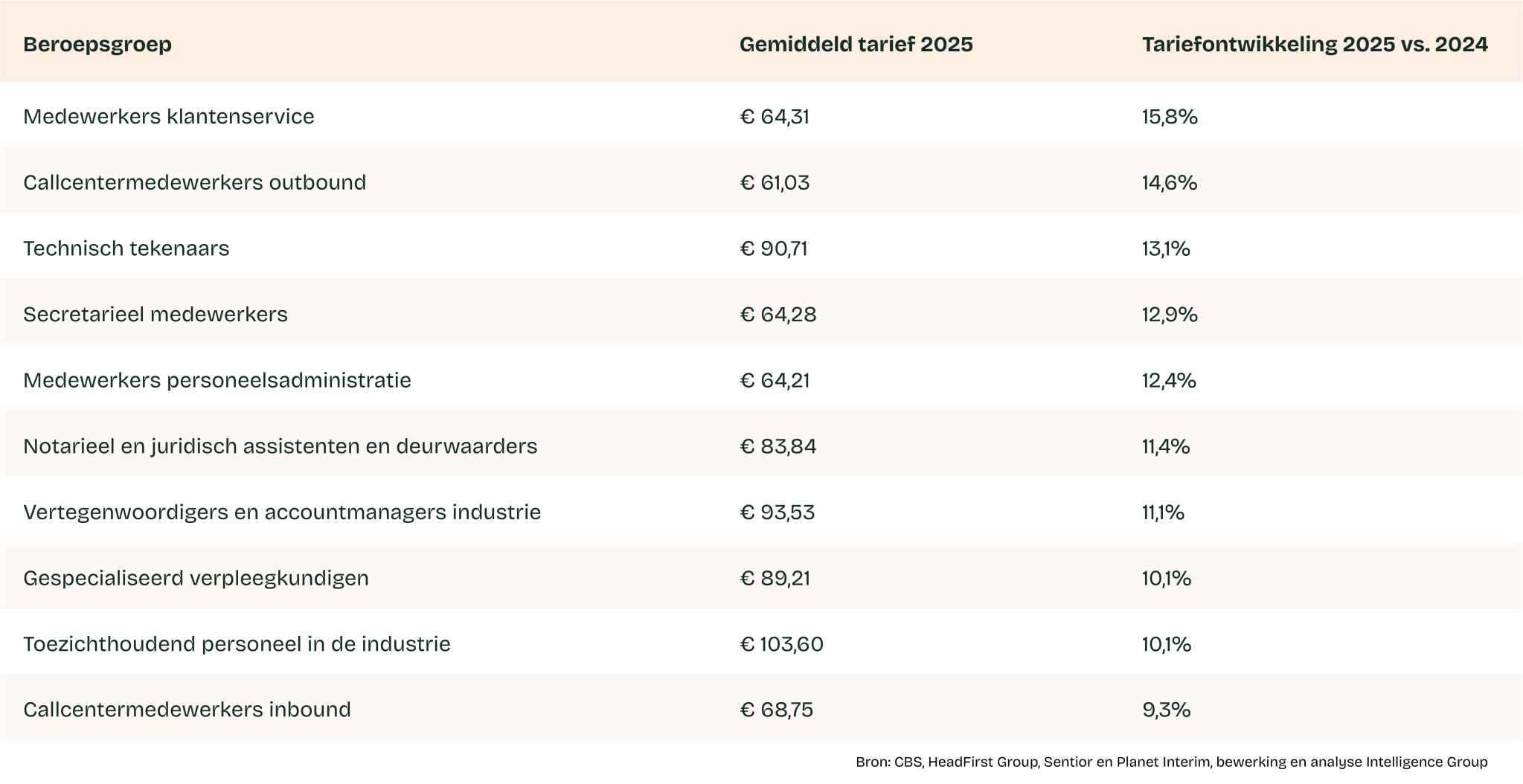Select the Medewerkers klantenservice row label

(x=169, y=117)
